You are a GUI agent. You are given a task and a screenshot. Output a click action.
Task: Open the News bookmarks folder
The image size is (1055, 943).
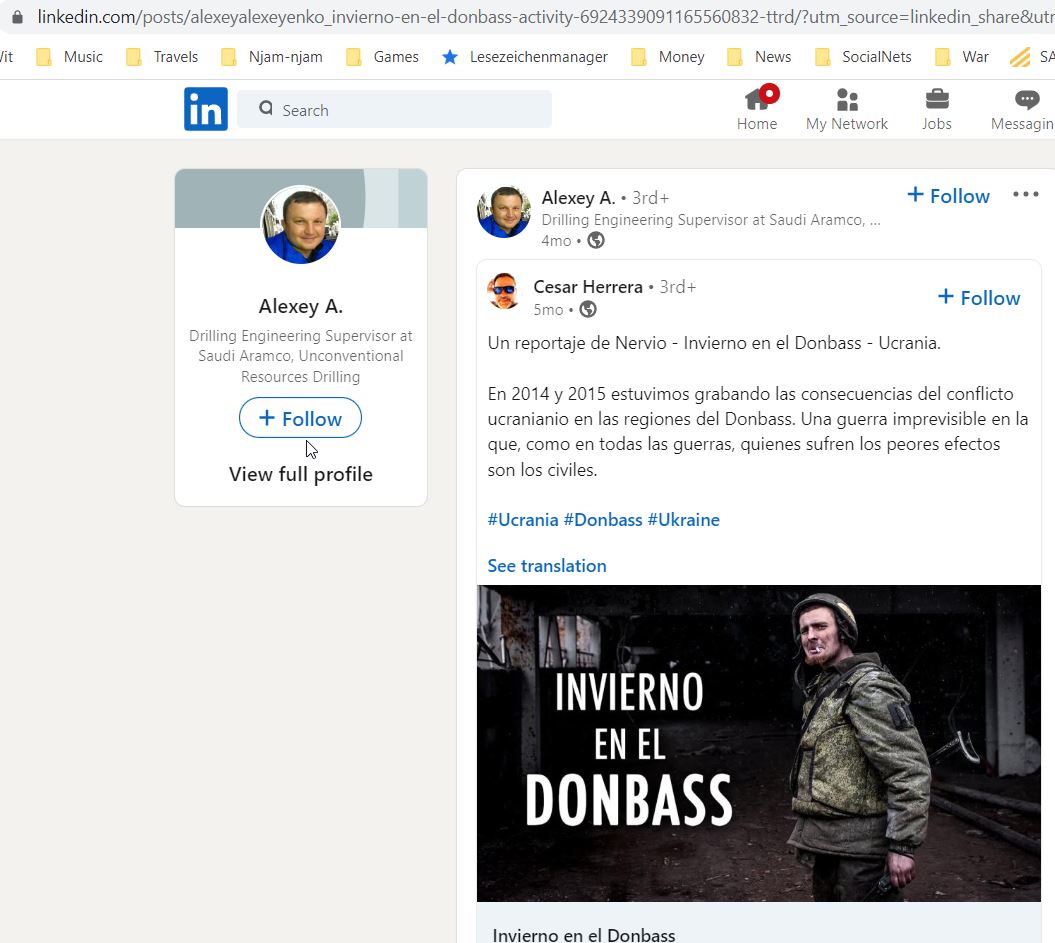[760, 57]
